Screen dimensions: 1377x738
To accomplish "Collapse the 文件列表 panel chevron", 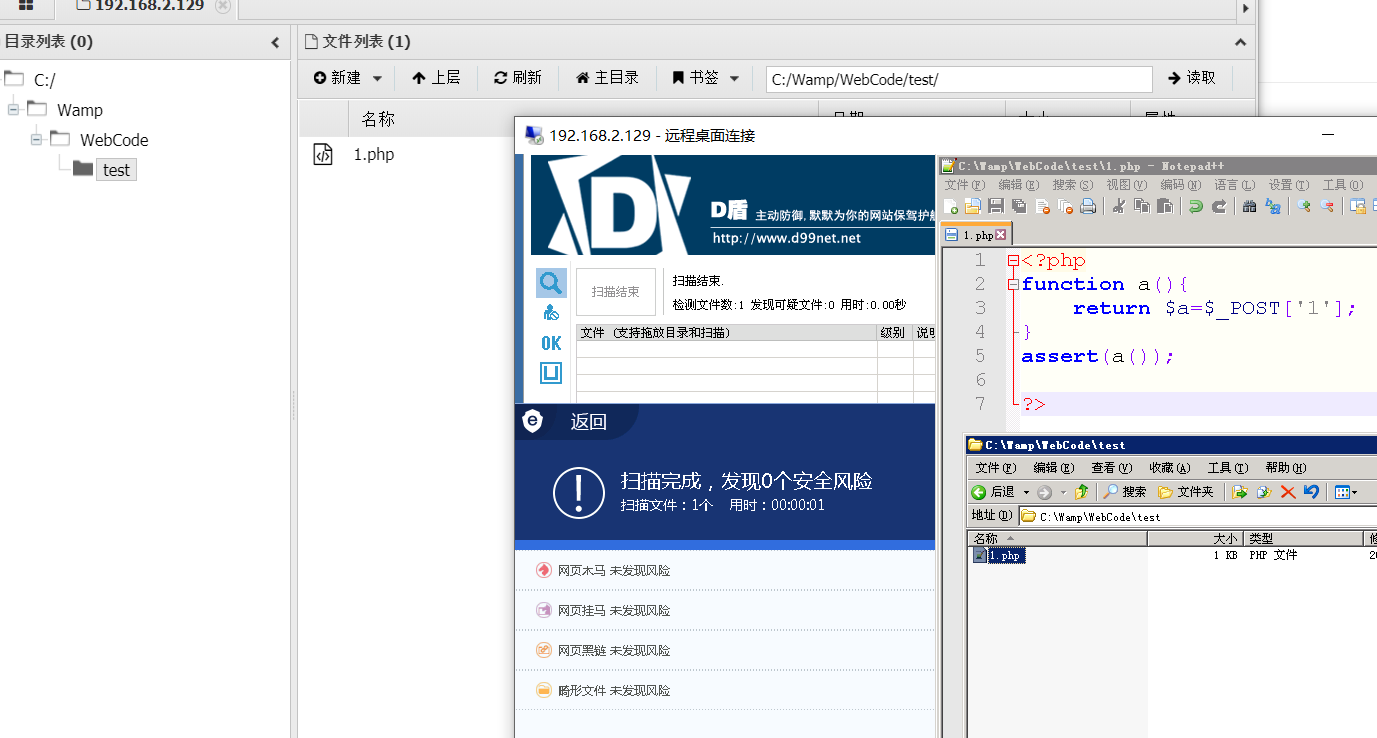I will tap(1241, 42).
